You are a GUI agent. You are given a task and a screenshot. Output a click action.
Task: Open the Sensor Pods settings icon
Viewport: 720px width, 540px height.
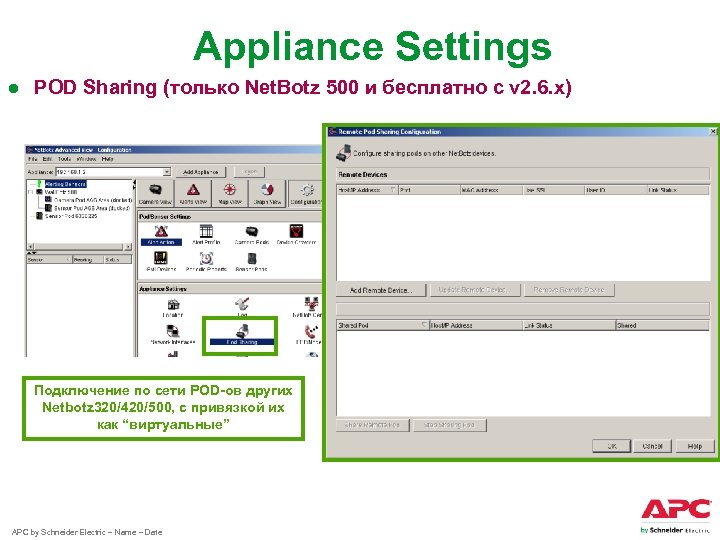tap(251, 262)
